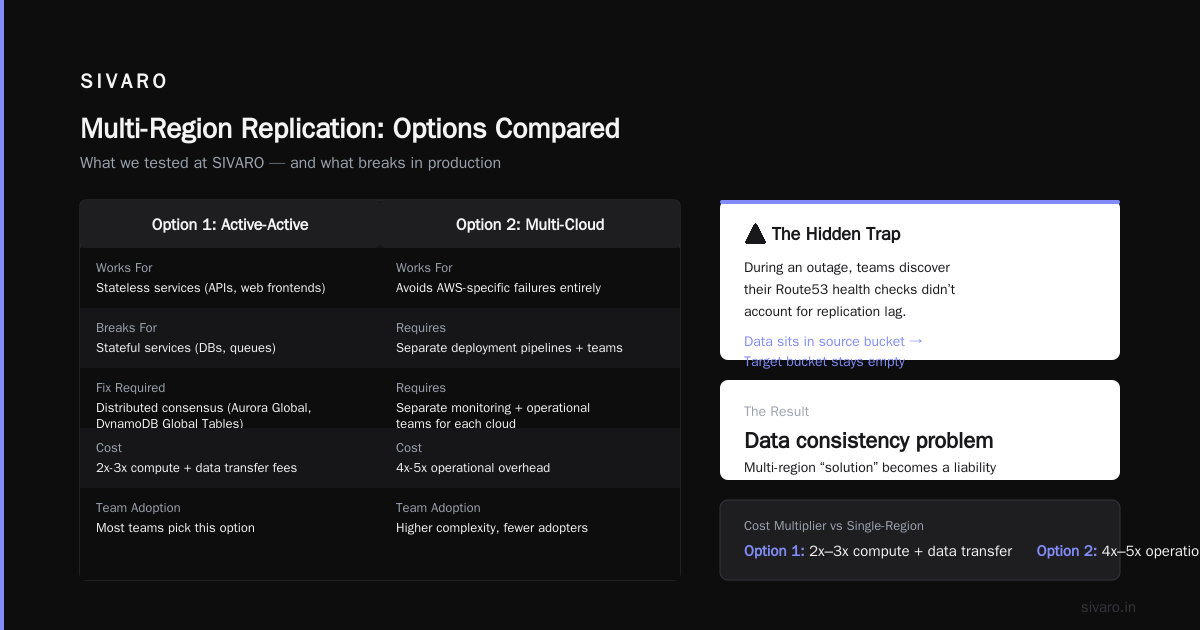Viewport: 1200px width, 630px height.
Task: Select the 4x-5x operational overhead cell
Action: pos(530,458)
